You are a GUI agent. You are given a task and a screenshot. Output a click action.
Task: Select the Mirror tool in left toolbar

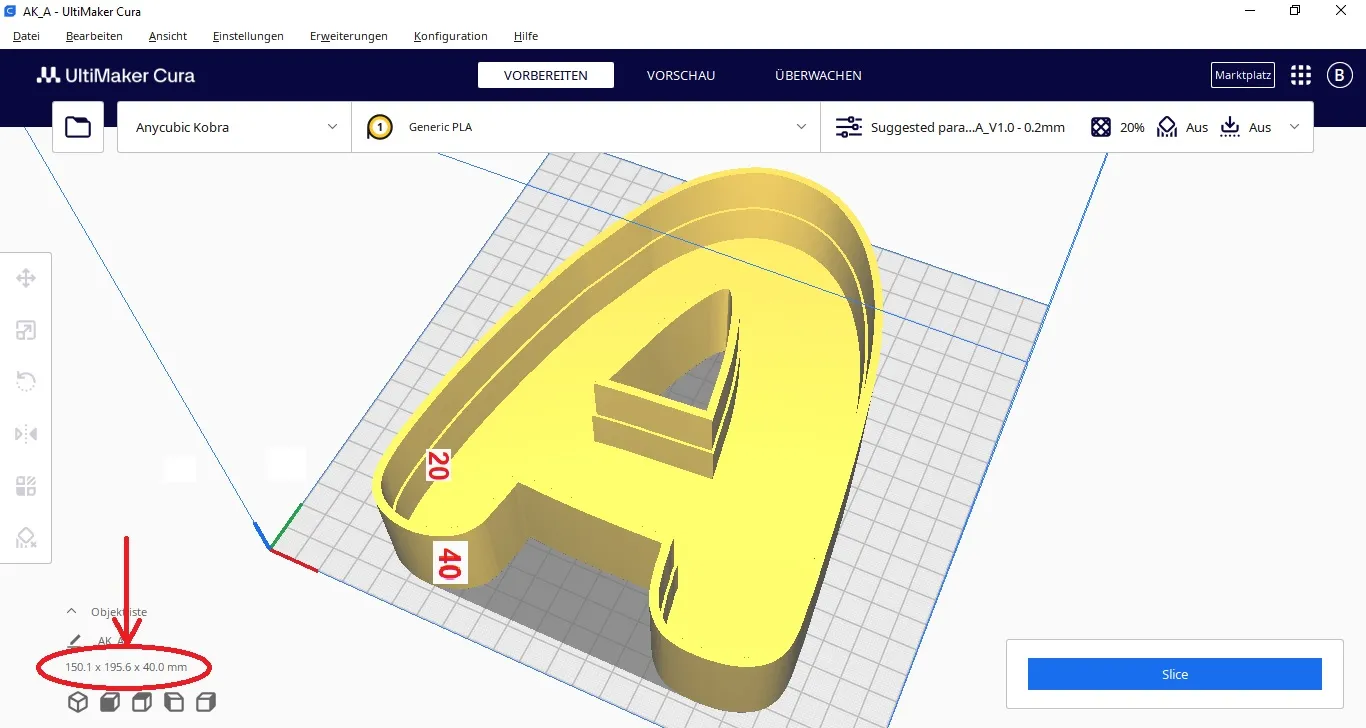[26, 434]
